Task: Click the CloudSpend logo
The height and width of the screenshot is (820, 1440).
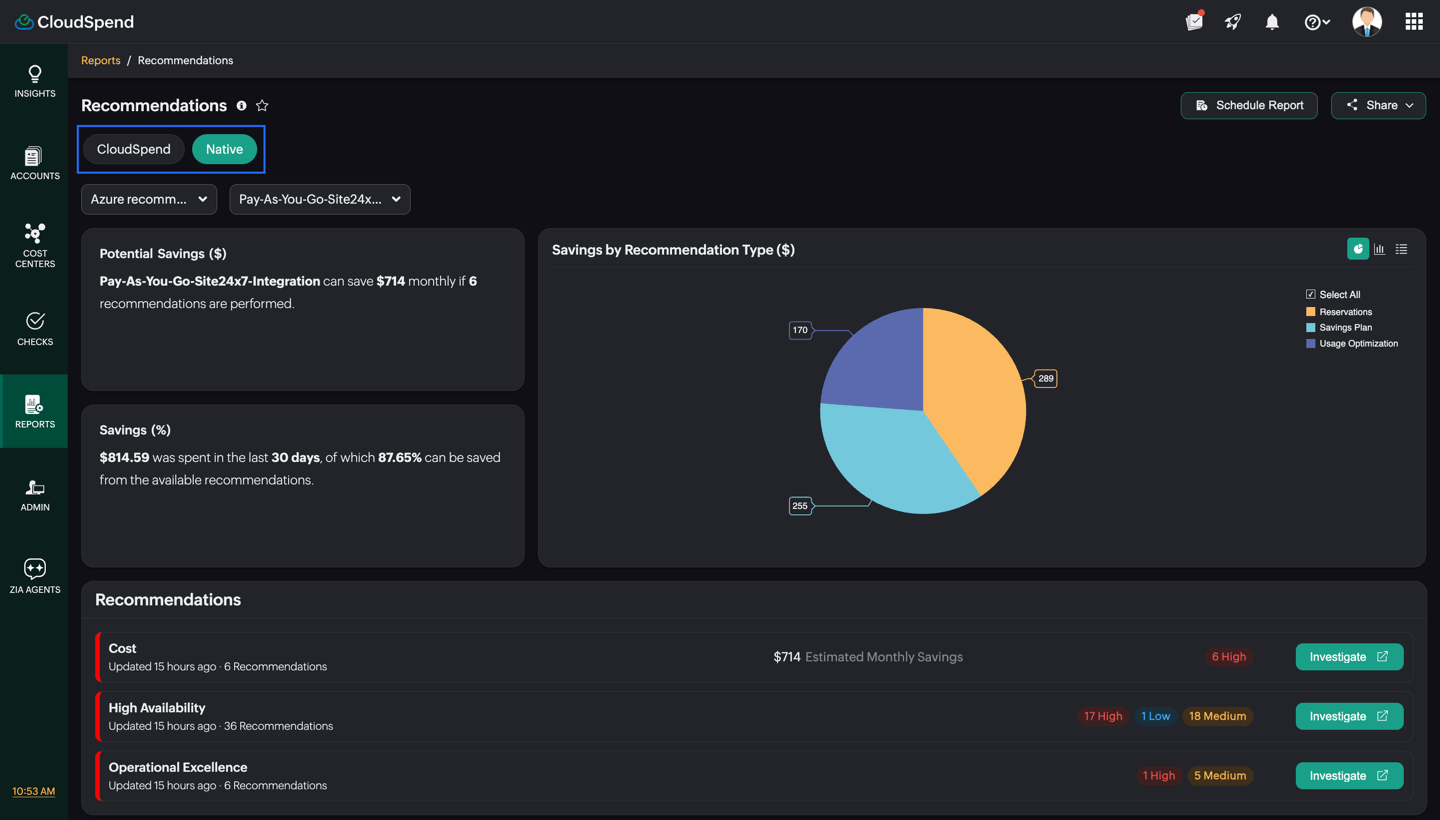Action: [74, 22]
